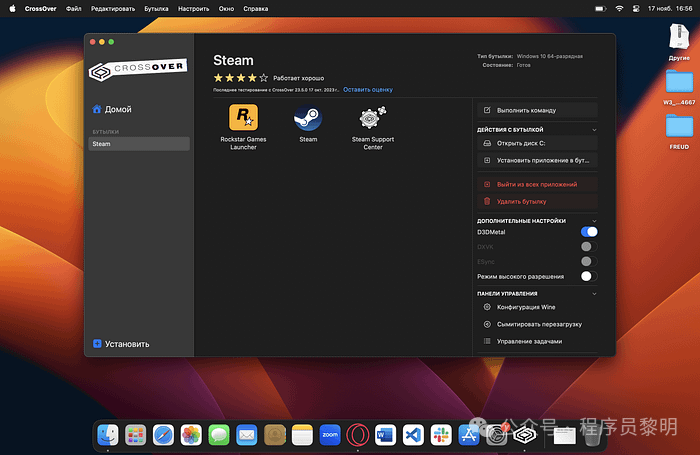700x455 pixels.
Task: Select the Steam bottle in sidebar
Action: (x=139, y=144)
